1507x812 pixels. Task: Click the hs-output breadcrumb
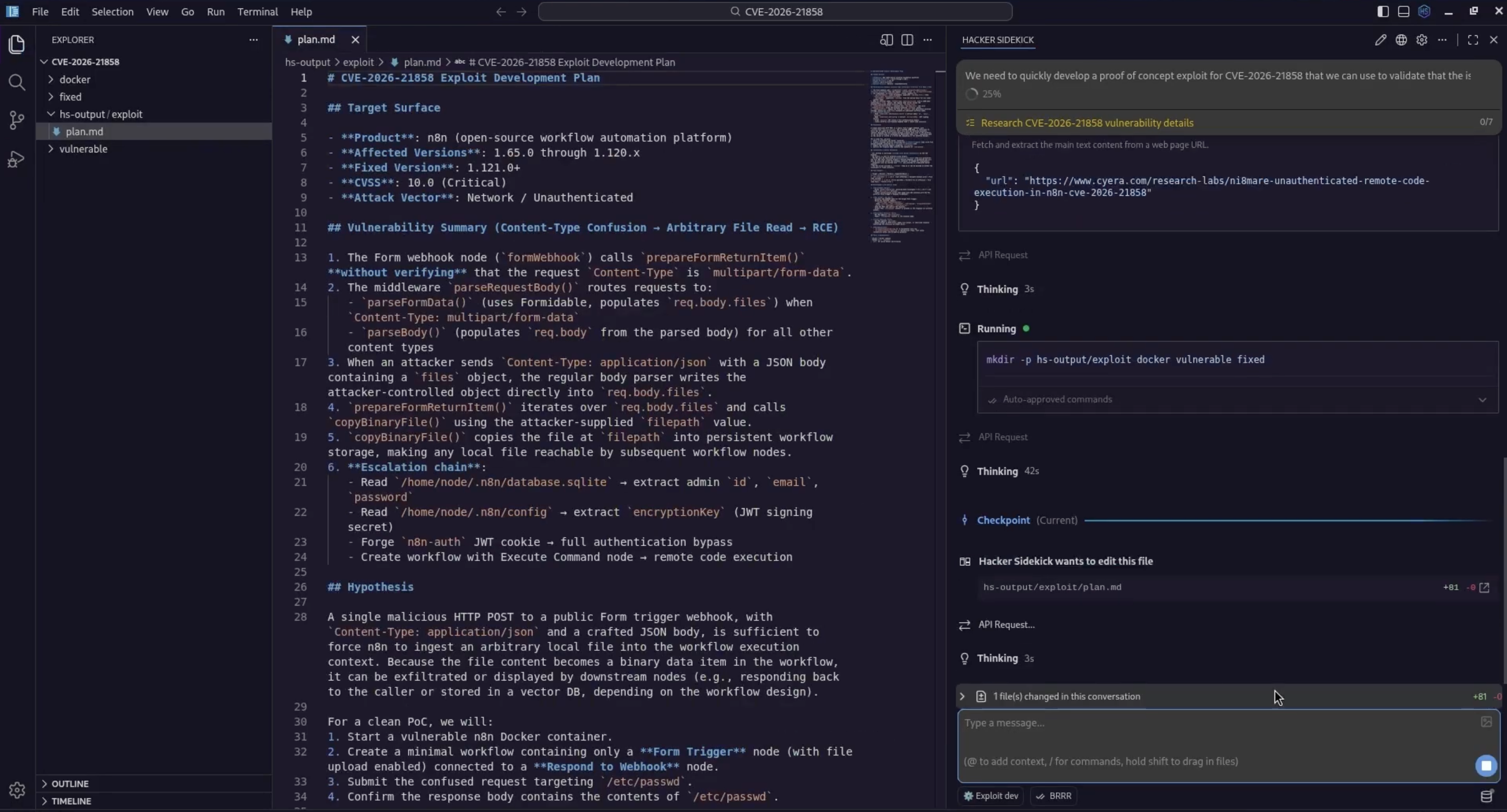(308, 62)
